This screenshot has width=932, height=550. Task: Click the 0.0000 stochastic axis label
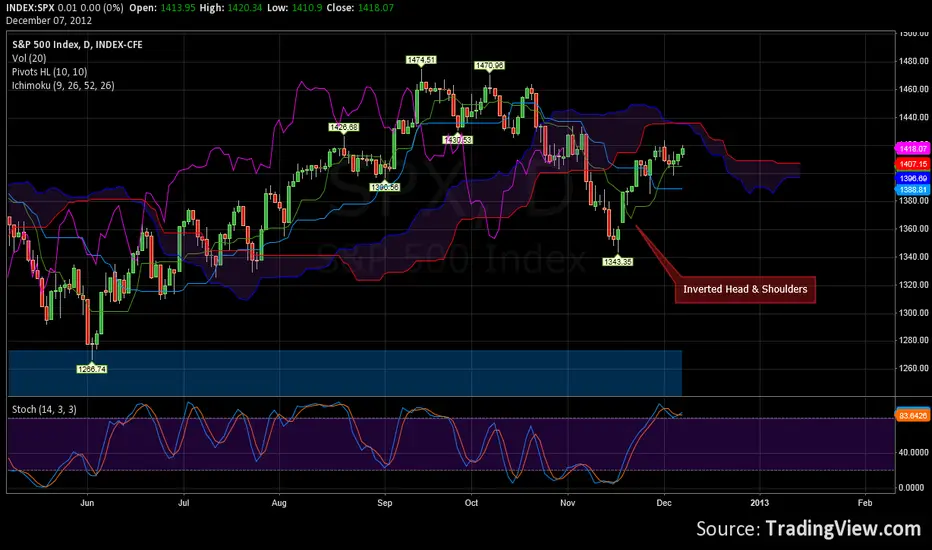coord(912,488)
